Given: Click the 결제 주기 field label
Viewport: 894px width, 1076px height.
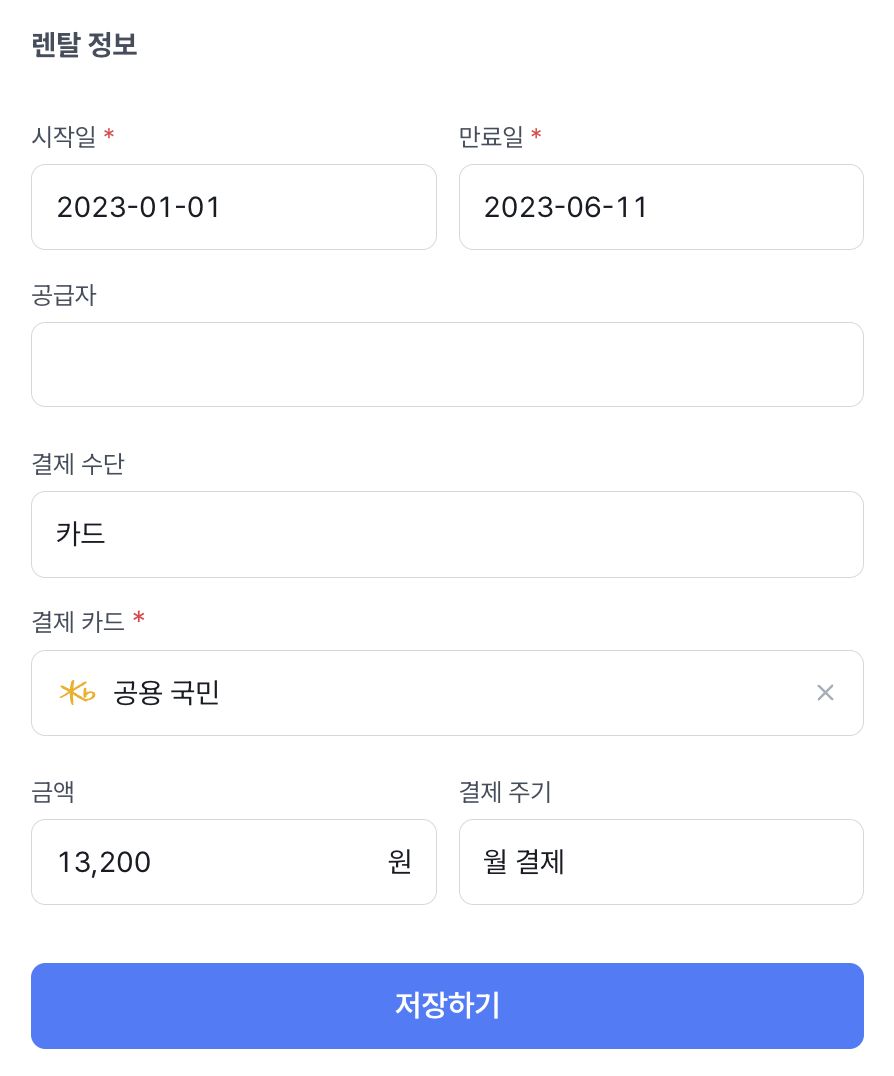Looking at the screenshot, I should click(x=505, y=792).
